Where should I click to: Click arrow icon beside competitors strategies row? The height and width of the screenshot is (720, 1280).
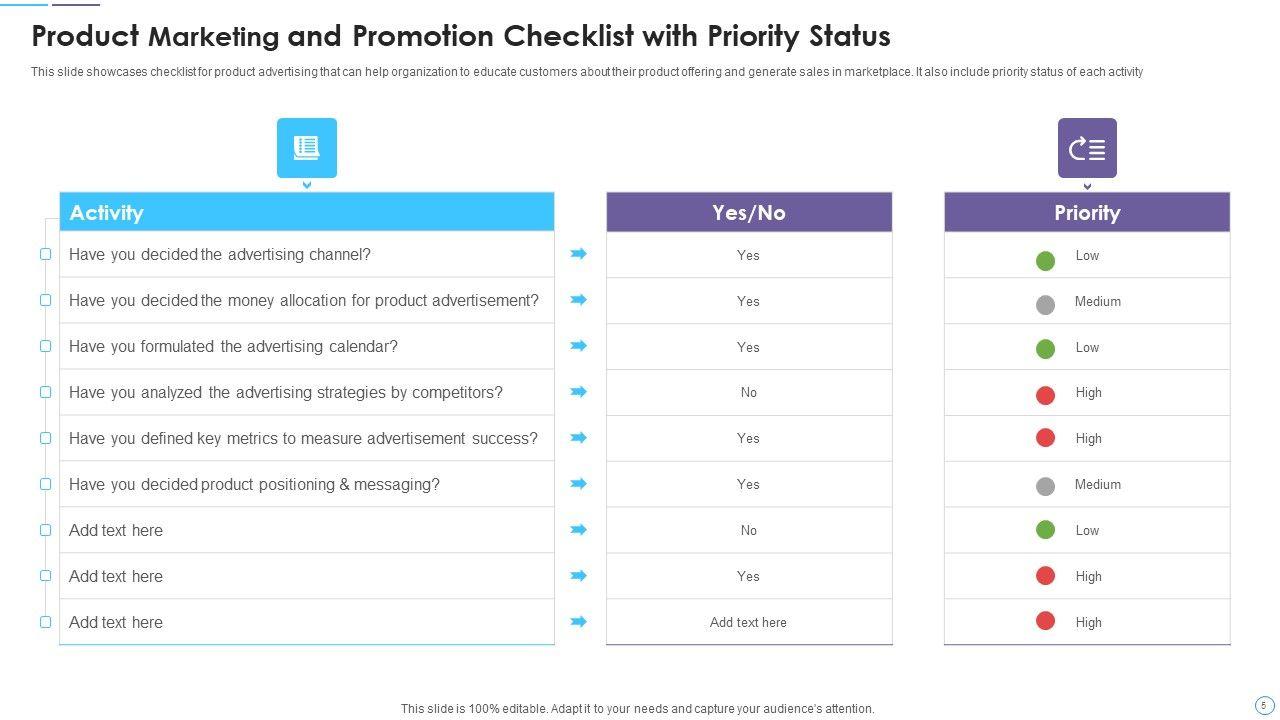(578, 392)
